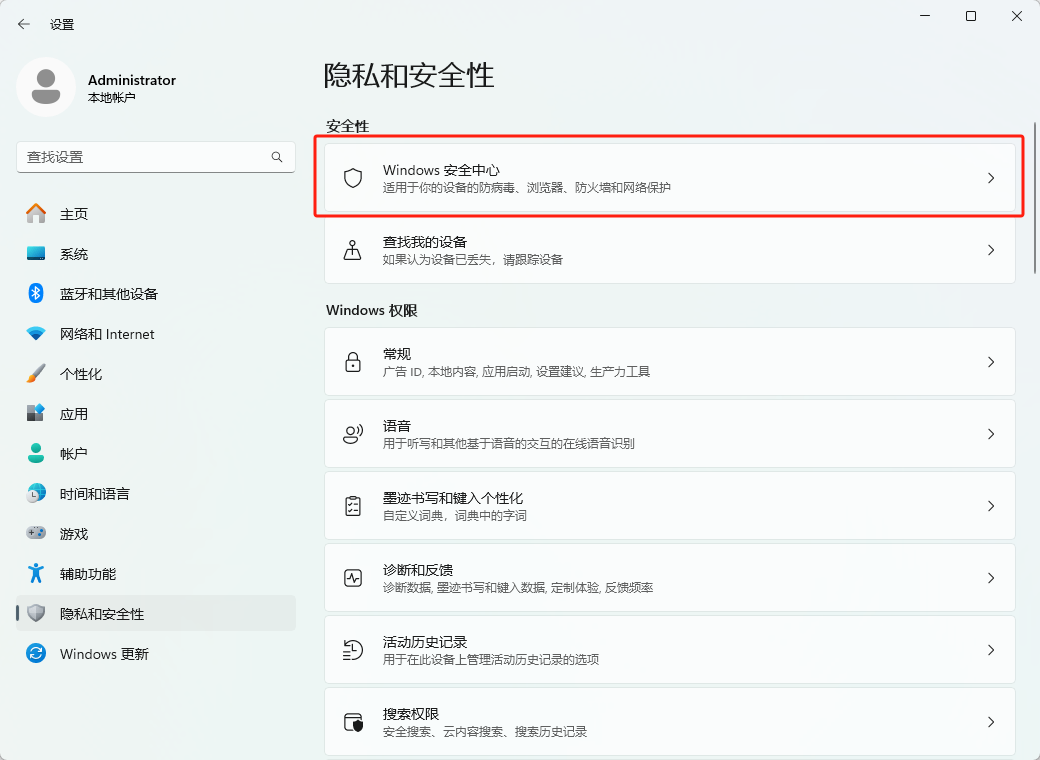Open 蓝牙和其他设备 in sidebar
The image size is (1040, 760).
(x=108, y=294)
